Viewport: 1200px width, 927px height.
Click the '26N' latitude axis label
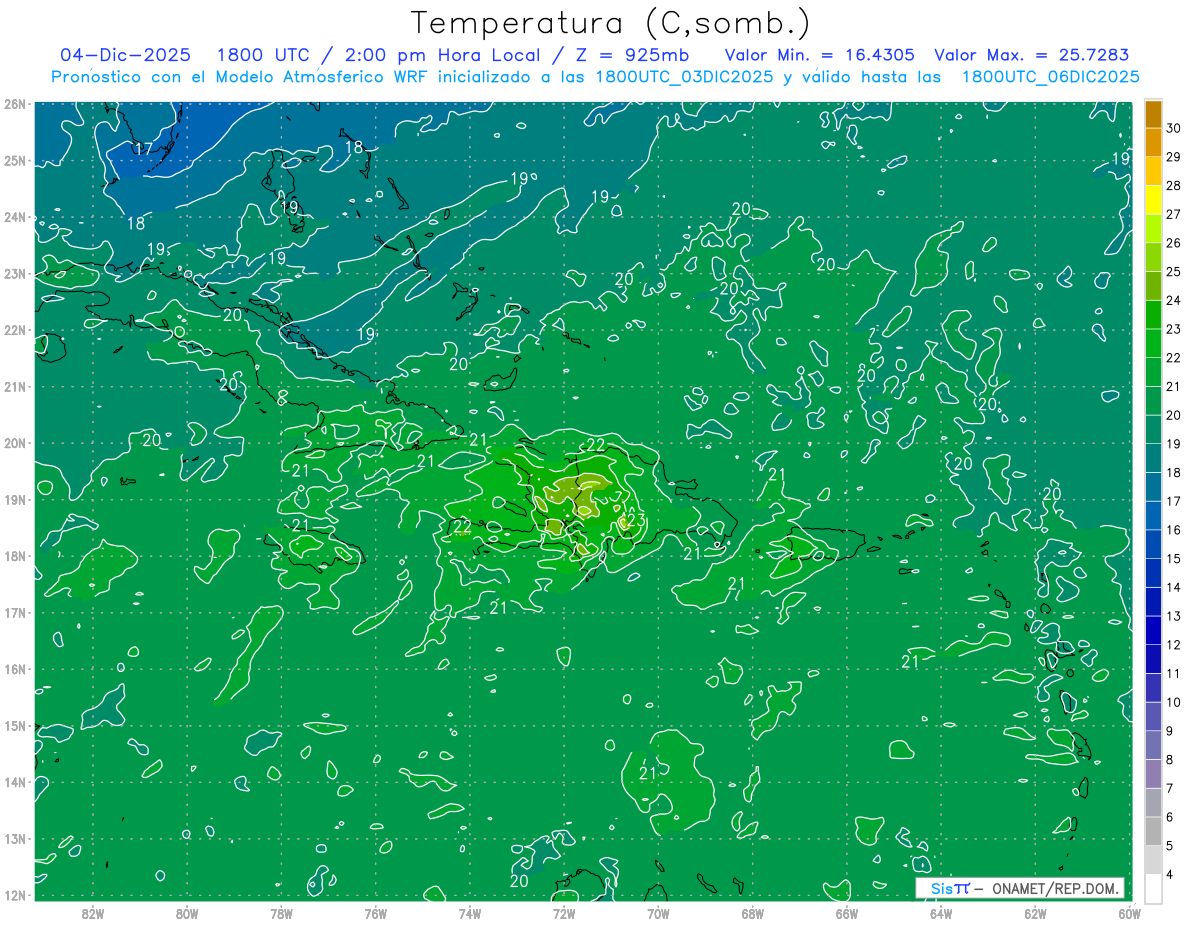[x=14, y=104]
